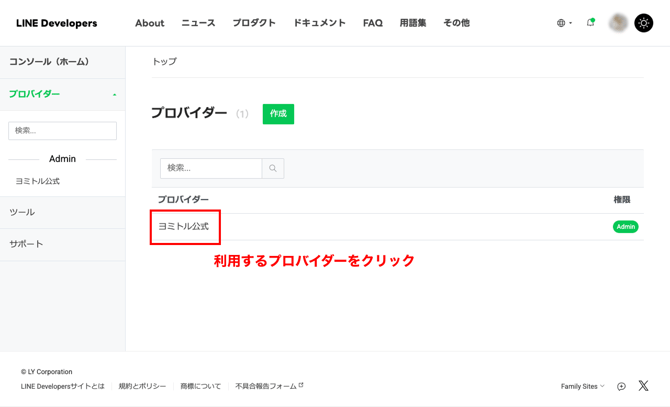
Task: Select ヨミトル公式 in the sidebar
Action: 38,181
